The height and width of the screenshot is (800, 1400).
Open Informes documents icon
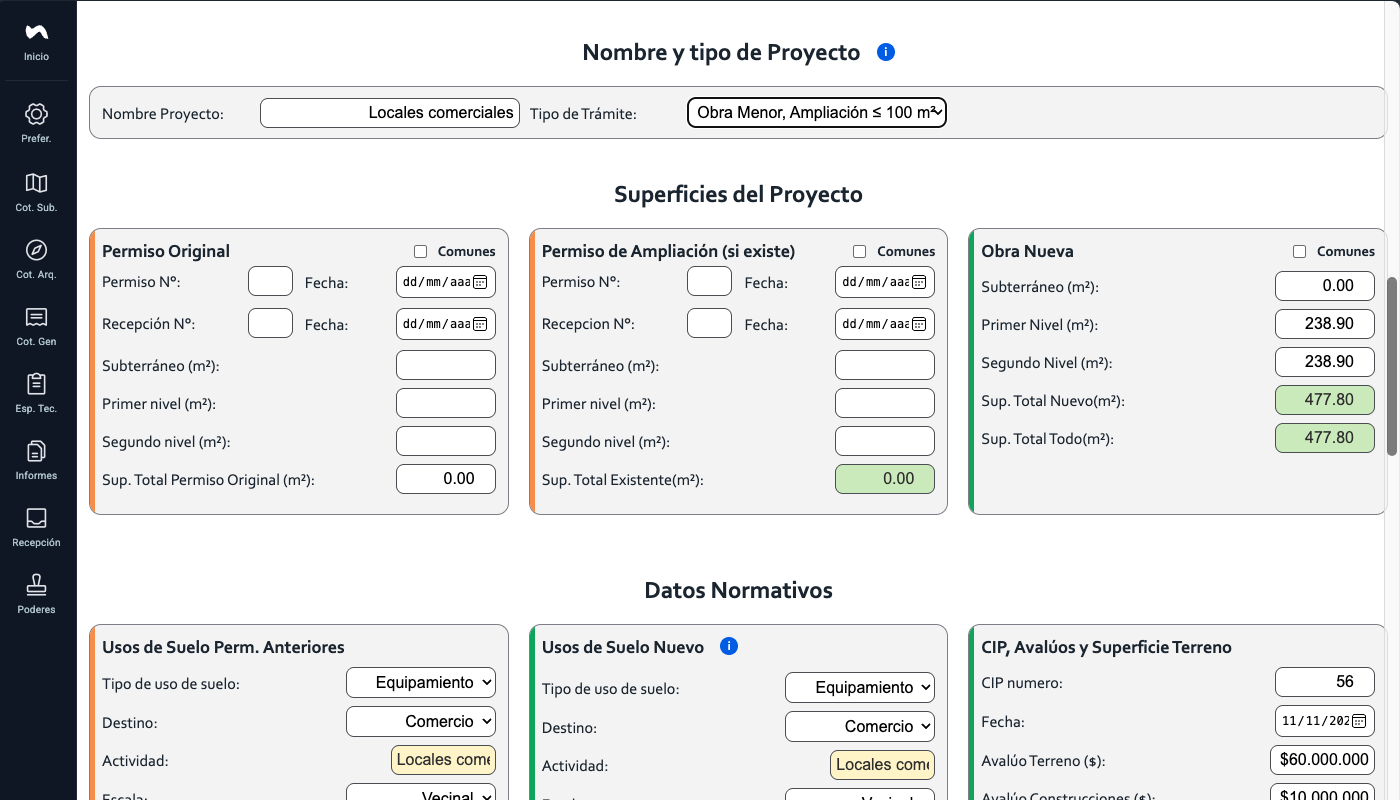point(36,451)
